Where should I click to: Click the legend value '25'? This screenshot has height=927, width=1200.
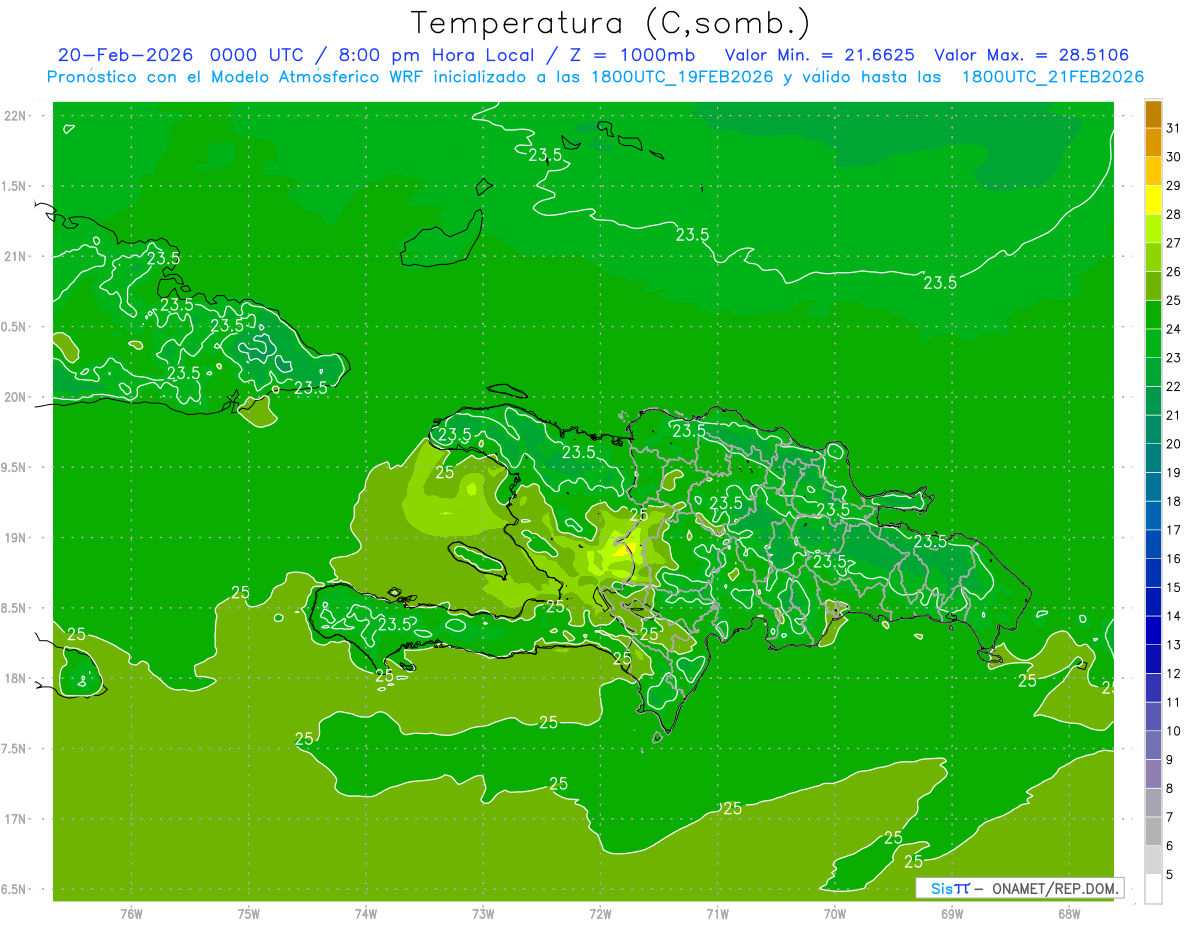(x=1174, y=300)
